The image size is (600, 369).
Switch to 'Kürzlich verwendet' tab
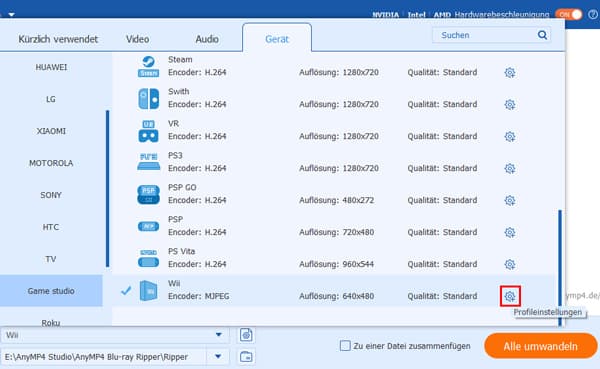[58, 39]
